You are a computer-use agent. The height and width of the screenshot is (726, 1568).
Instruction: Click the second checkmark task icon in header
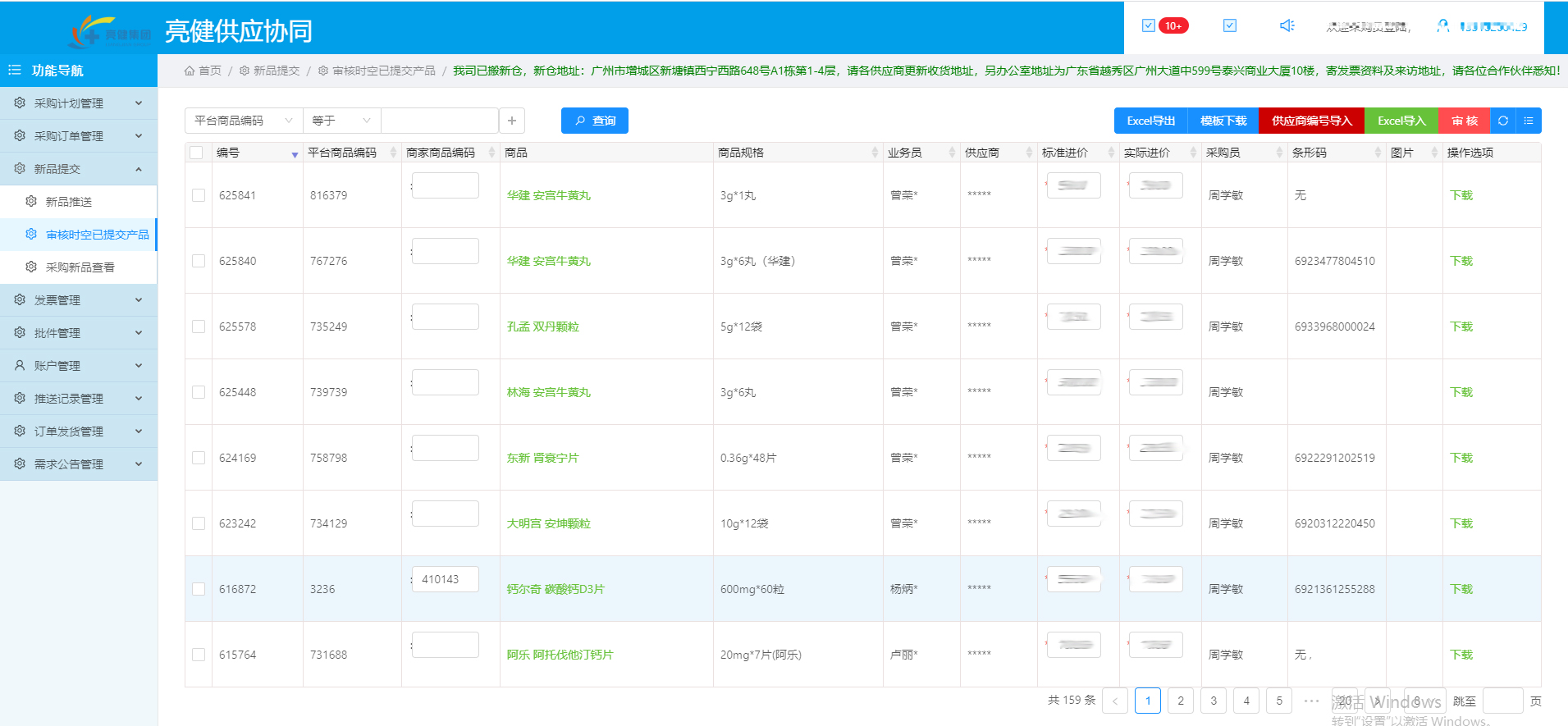click(x=1230, y=26)
